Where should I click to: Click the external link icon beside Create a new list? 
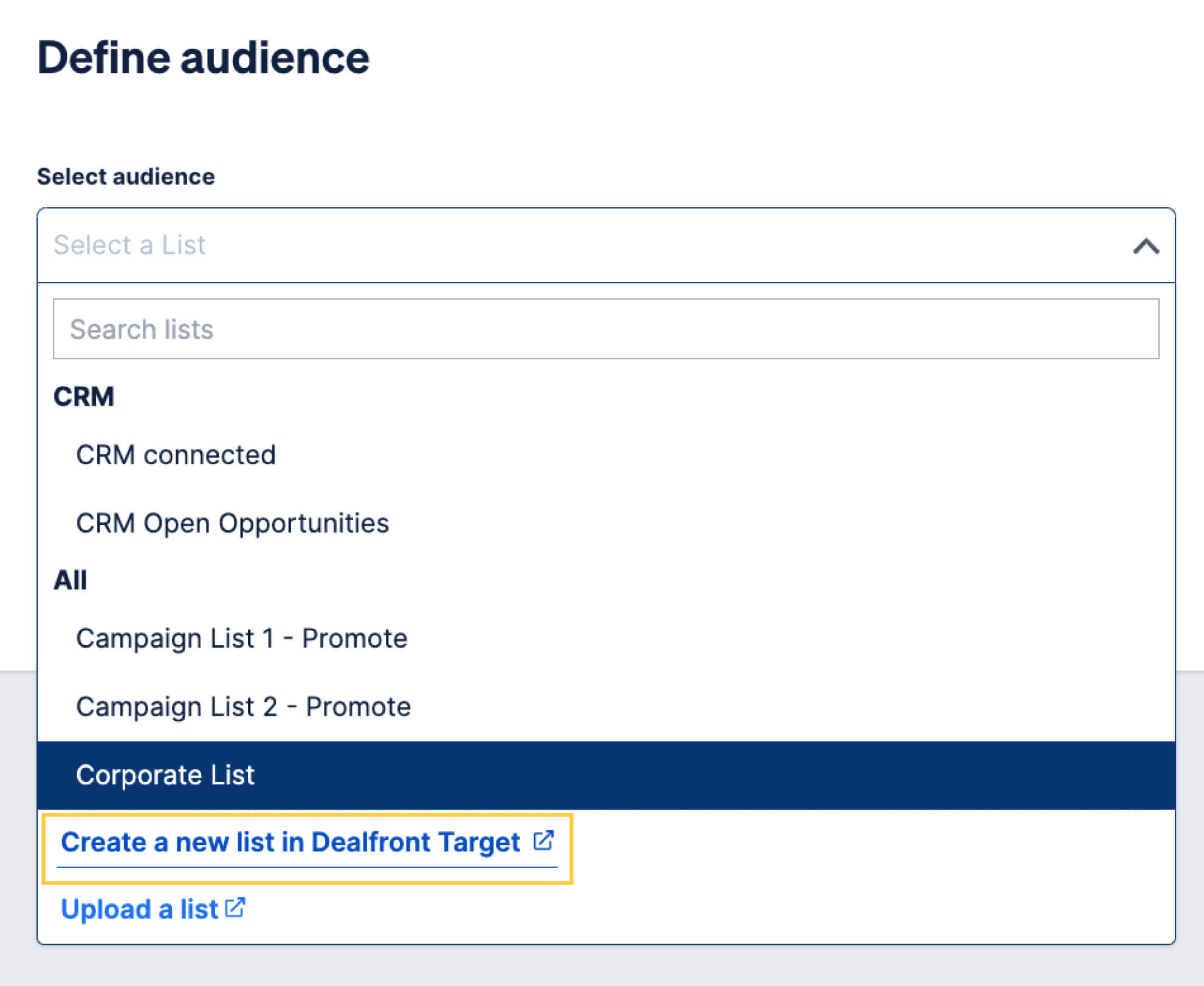[544, 841]
